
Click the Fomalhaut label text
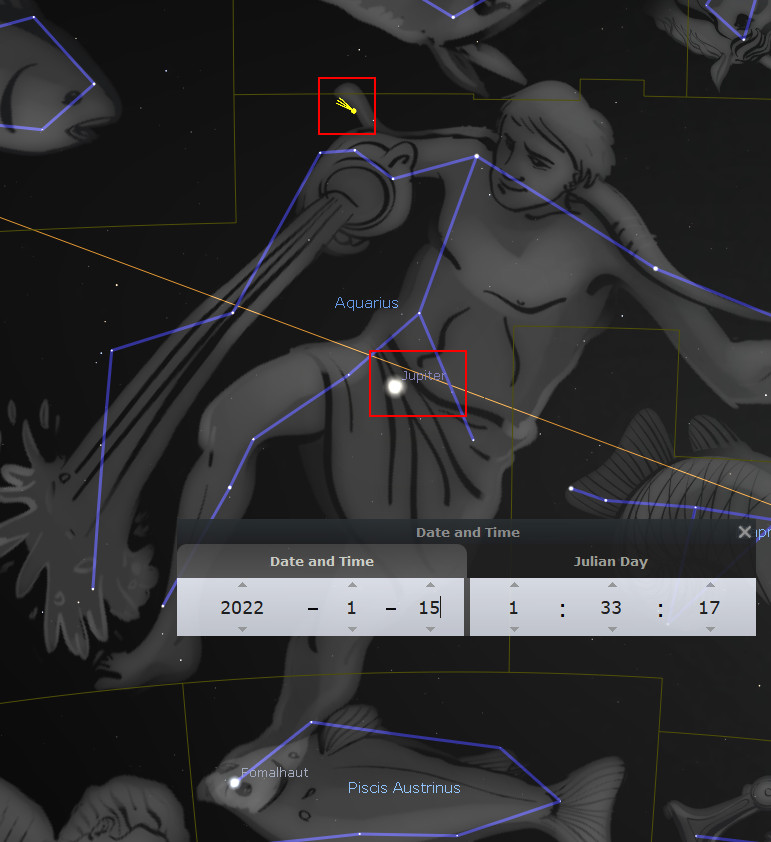point(274,773)
